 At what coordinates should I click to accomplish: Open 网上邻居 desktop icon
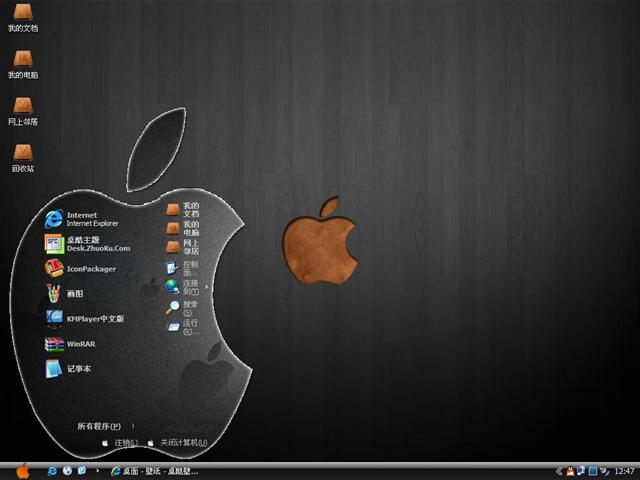click(x=23, y=111)
